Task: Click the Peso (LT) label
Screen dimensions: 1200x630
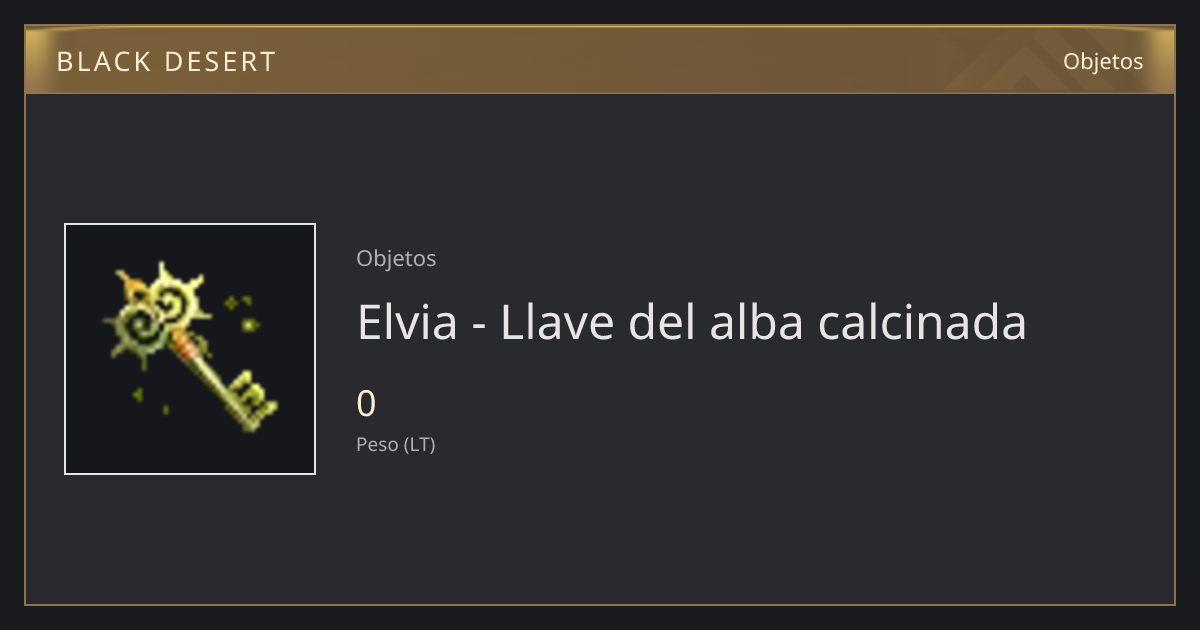Action: 396,445
